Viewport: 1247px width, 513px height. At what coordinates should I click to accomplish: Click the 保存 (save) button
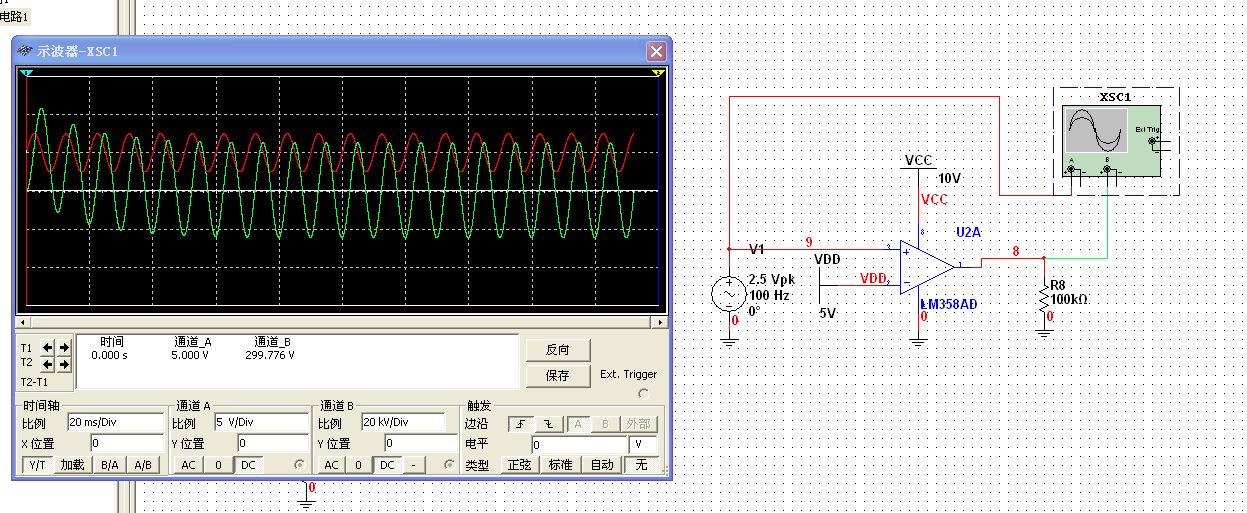[x=557, y=376]
